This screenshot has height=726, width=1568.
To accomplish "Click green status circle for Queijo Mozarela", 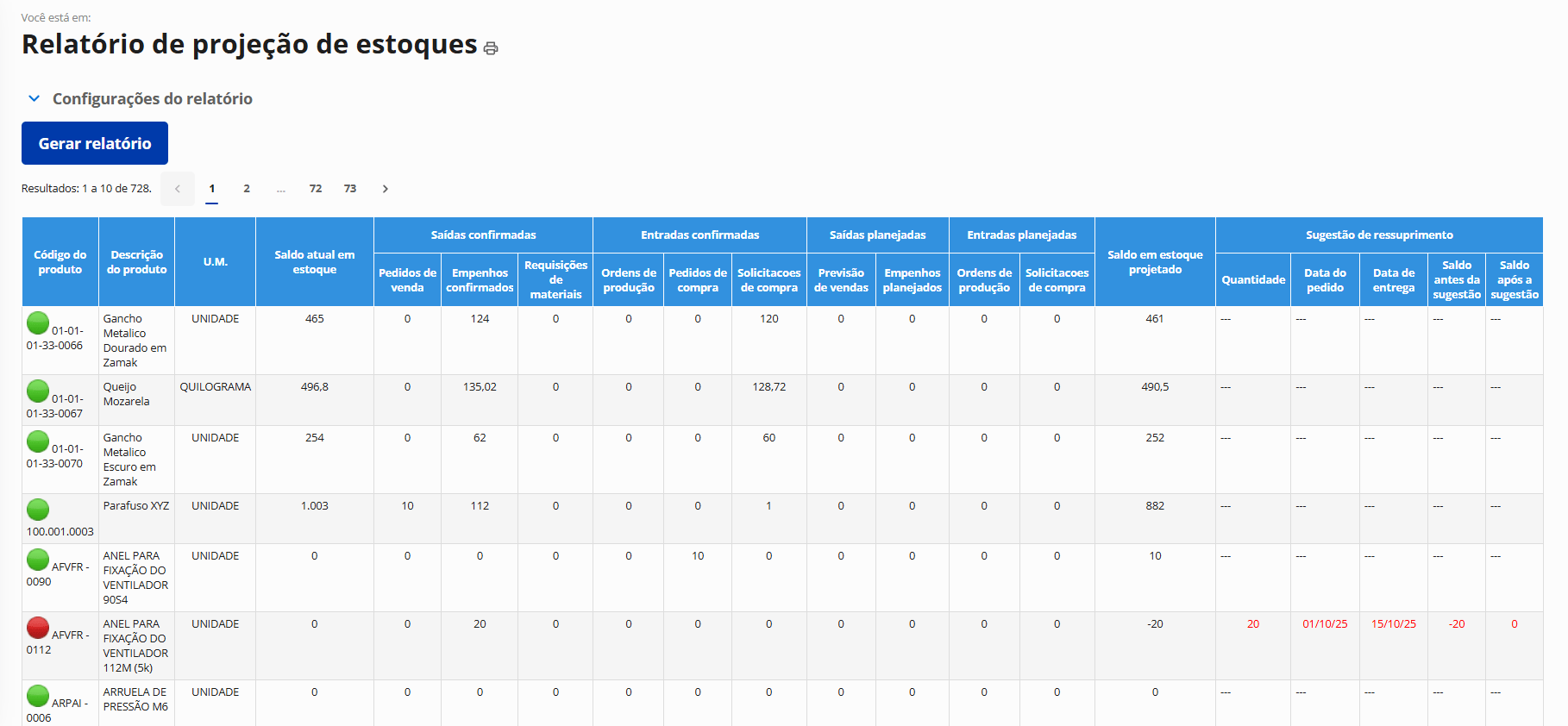I will click(38, 391).
